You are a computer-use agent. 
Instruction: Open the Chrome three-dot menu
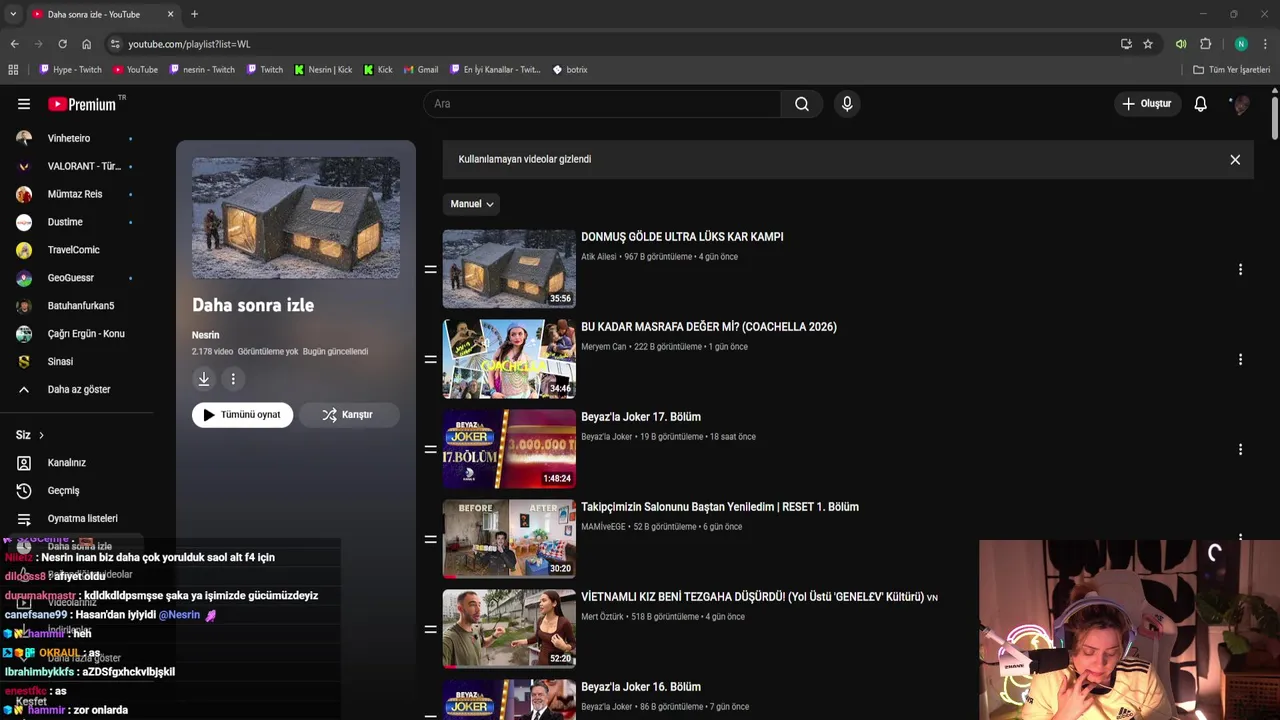(x=1265, y=44)
